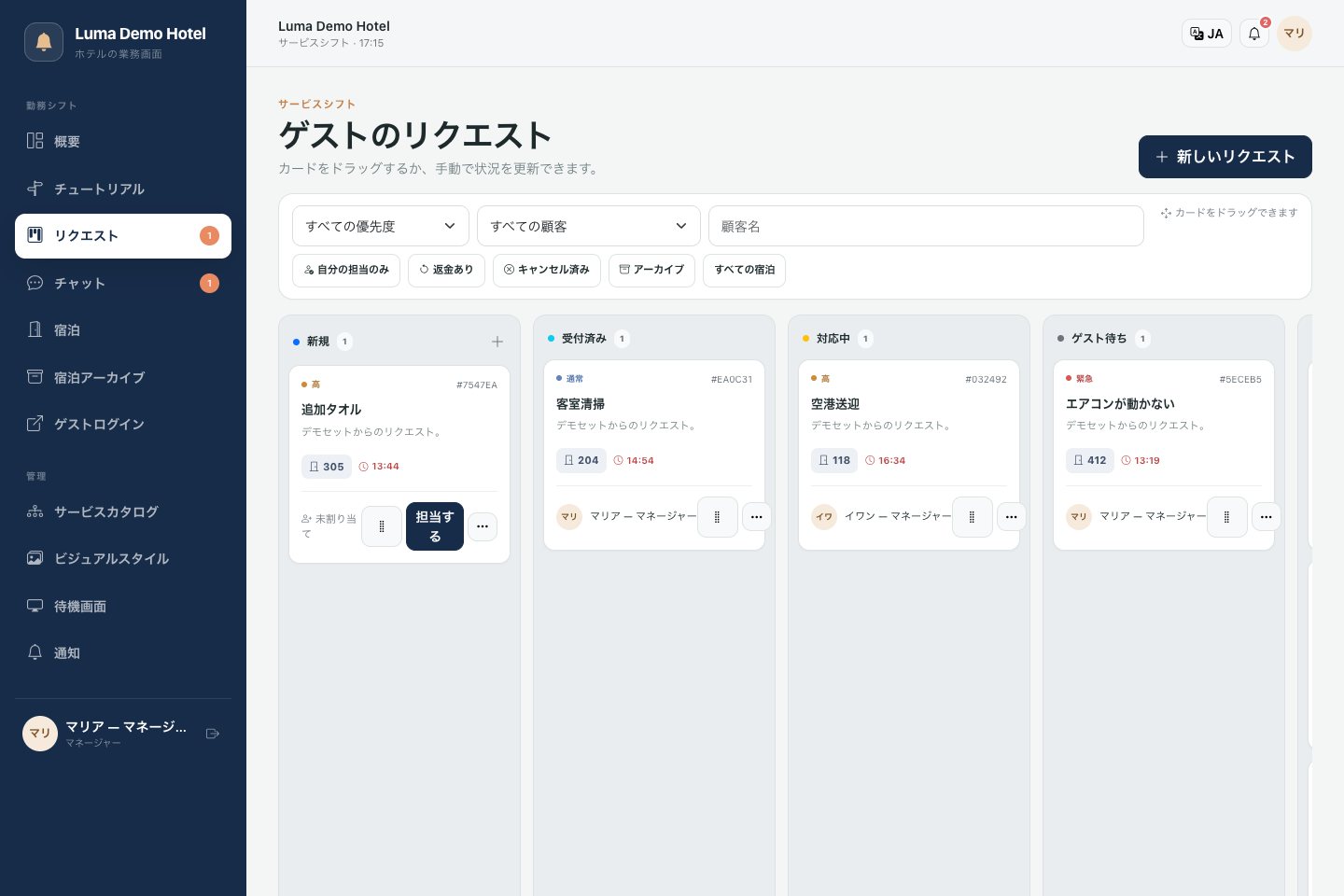Go to チュートリアル in the sidebar
Image resolution: width=1344 pixels, height=896 pixels.
pos(123,189)
